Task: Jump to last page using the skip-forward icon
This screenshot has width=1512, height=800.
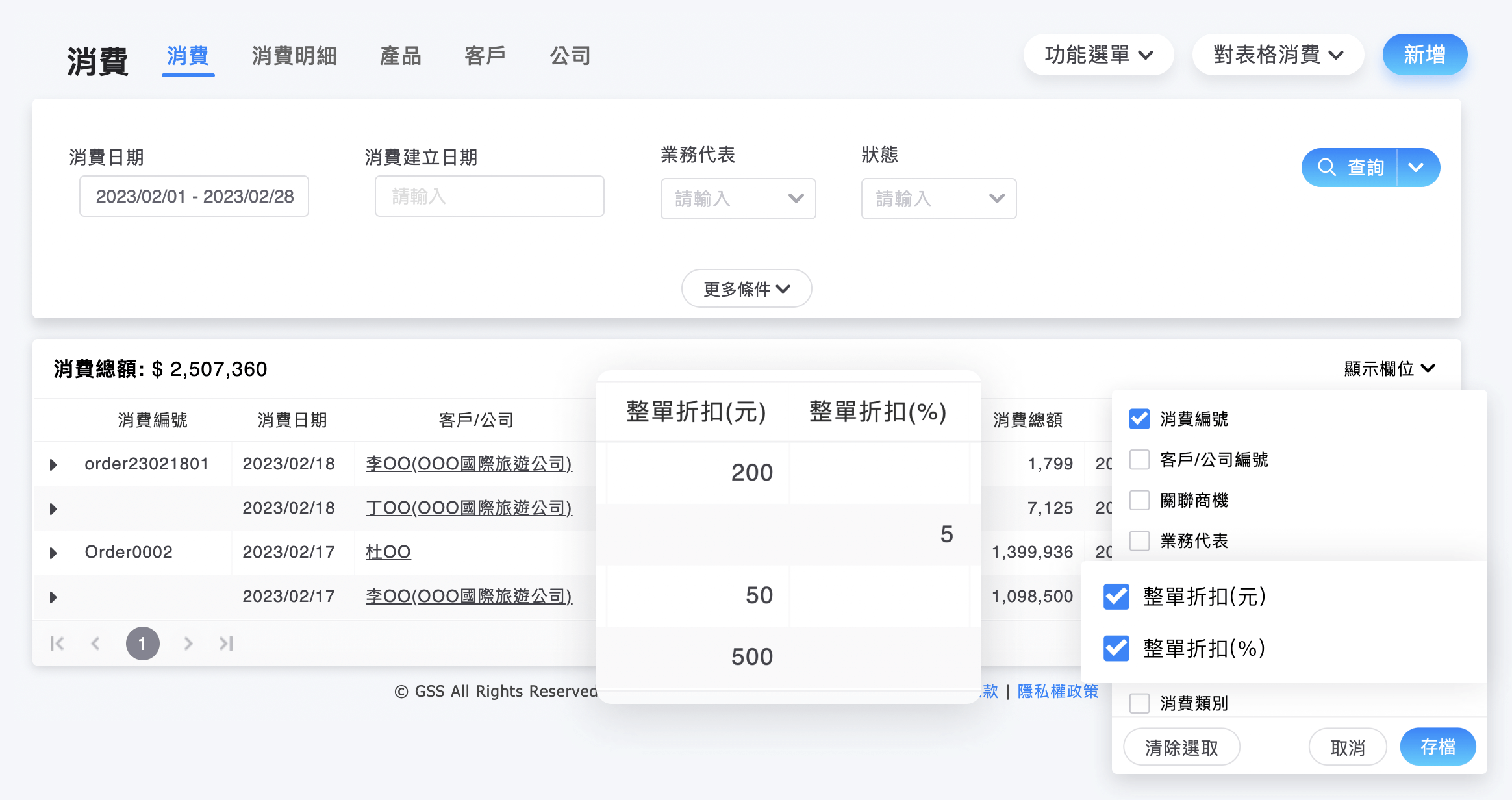Action: [x=227, y=643]
